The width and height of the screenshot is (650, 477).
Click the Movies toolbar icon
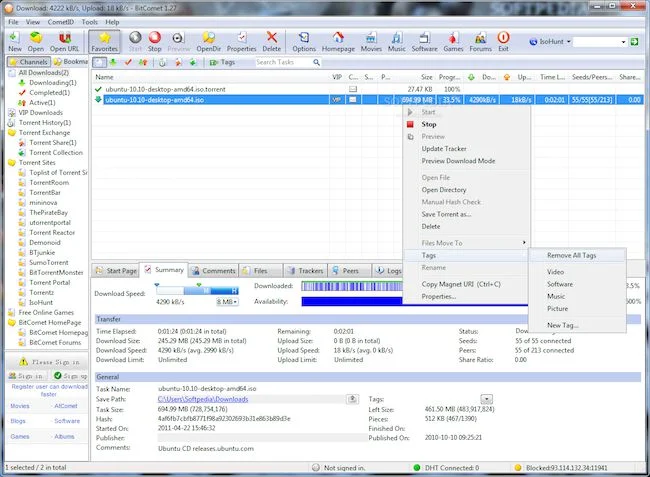371,42
